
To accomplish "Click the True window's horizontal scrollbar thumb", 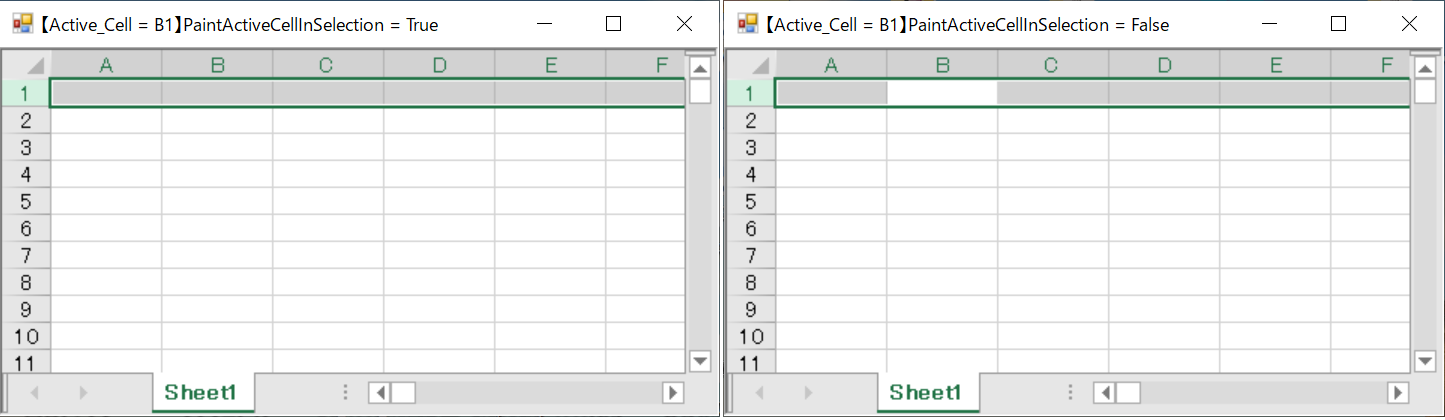I will point(403,393).
